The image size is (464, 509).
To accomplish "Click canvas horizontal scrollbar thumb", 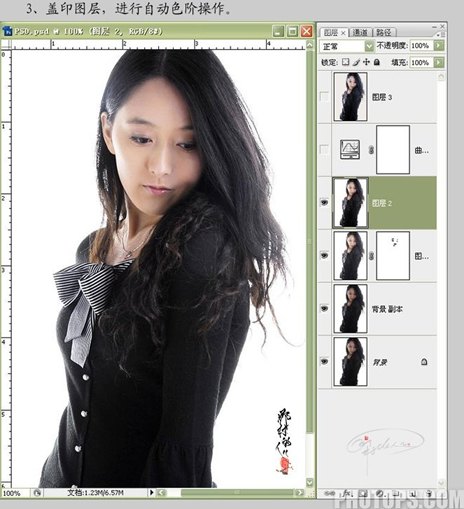I will [x=237, y=492].
